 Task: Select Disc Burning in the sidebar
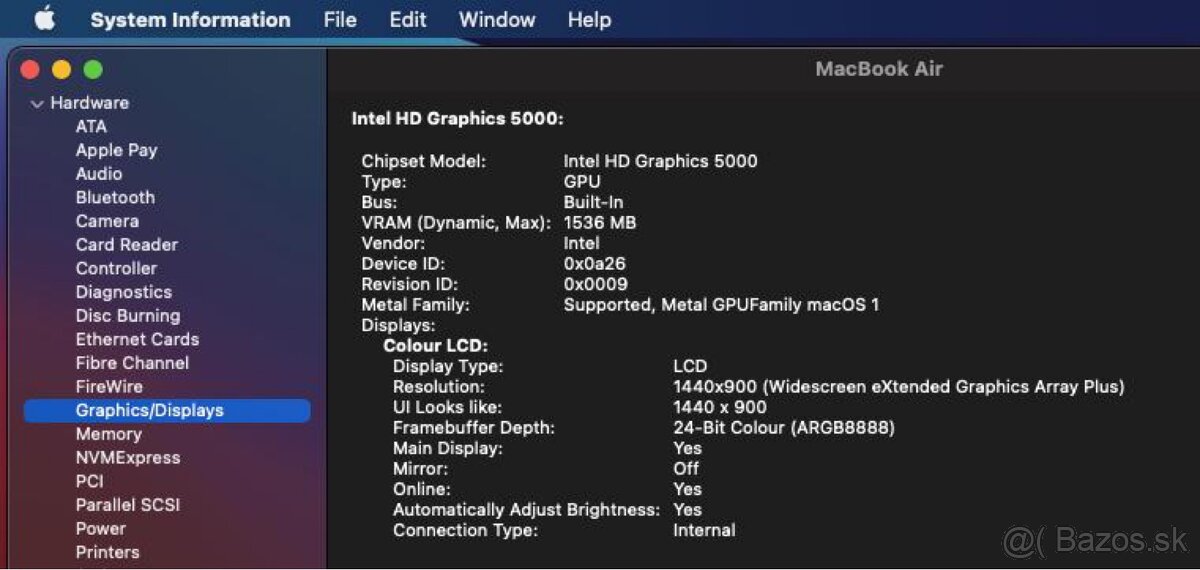[x=128, y=315]
